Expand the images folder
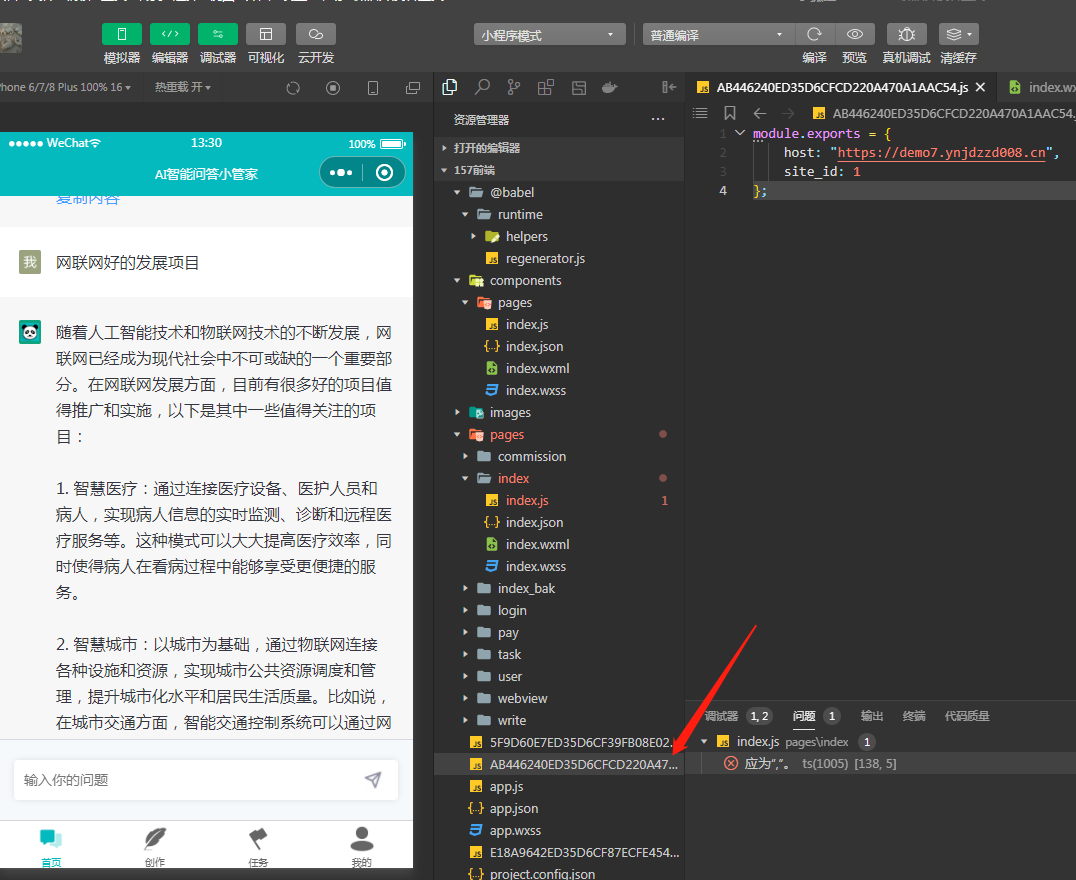 coord(559,412)
